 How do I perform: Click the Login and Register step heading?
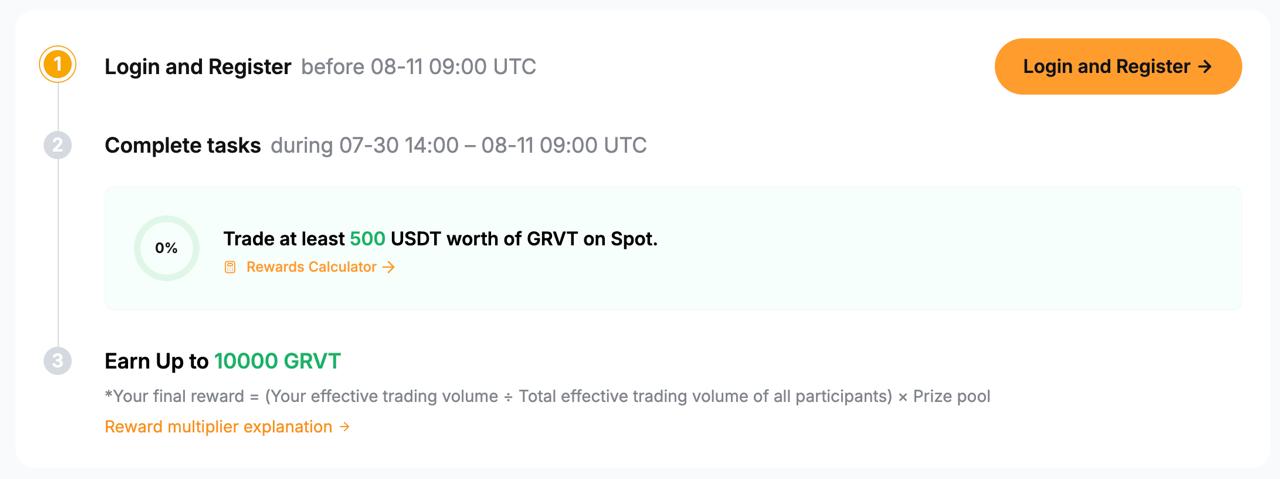198,67
